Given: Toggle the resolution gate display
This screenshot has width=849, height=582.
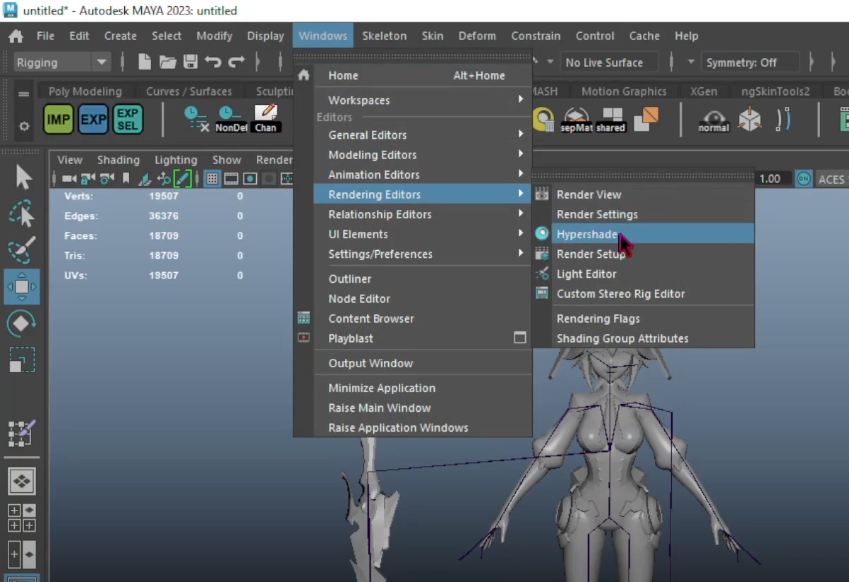Looking at the screenshot, I should pos(250,179).
